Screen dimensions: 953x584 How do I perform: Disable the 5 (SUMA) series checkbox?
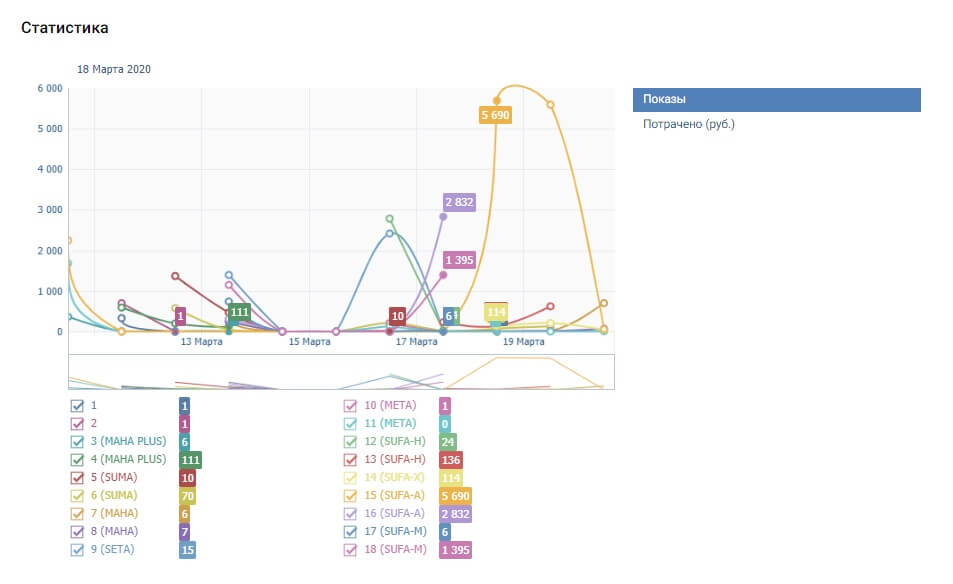(x=77, y=478)
